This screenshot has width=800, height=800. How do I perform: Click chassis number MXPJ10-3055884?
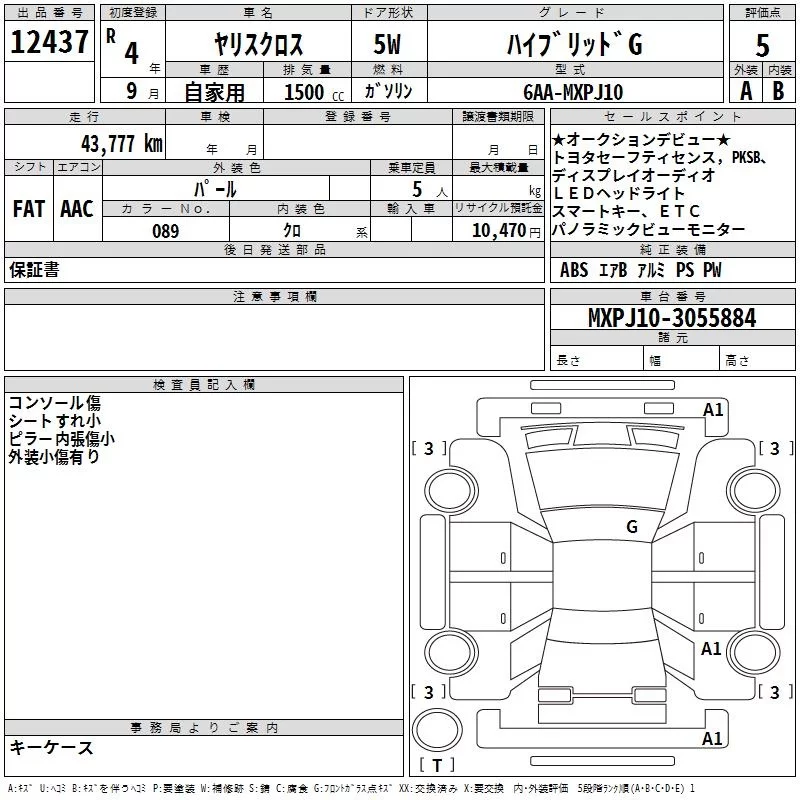coord(672,318)
